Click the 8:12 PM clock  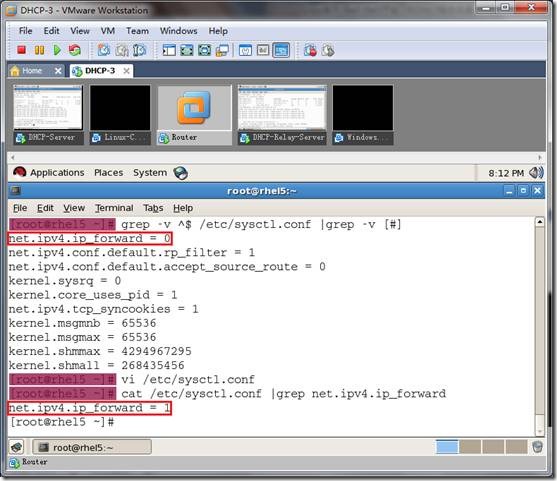click(506, 173)
